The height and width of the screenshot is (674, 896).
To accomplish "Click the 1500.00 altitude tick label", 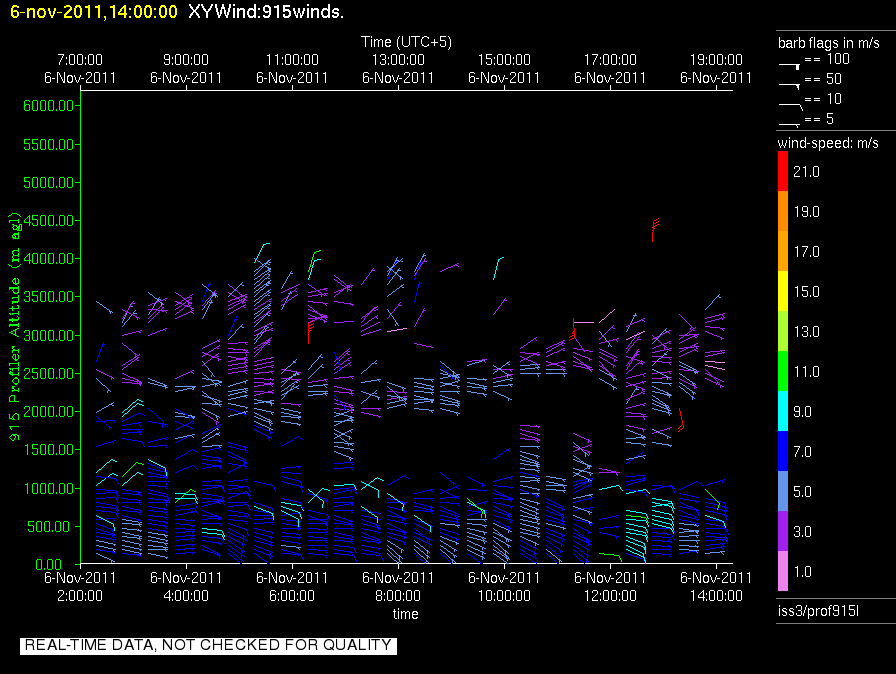I will [x=49, y=450].
